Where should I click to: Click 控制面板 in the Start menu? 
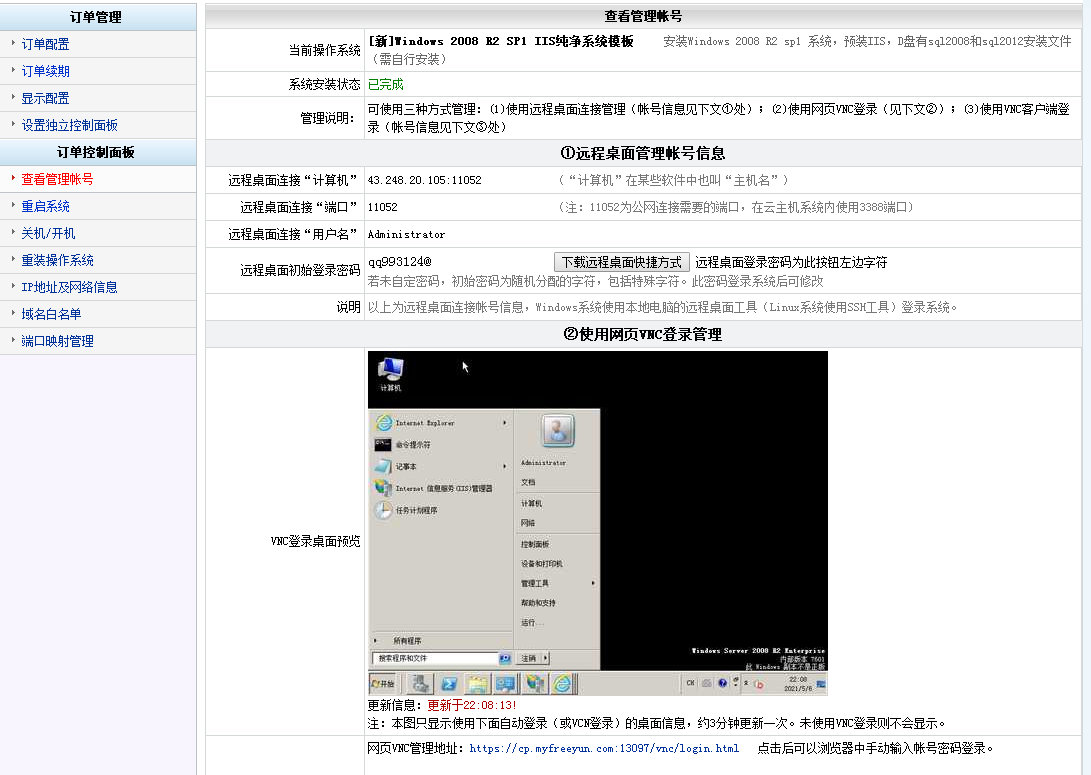tap(535, 544)
